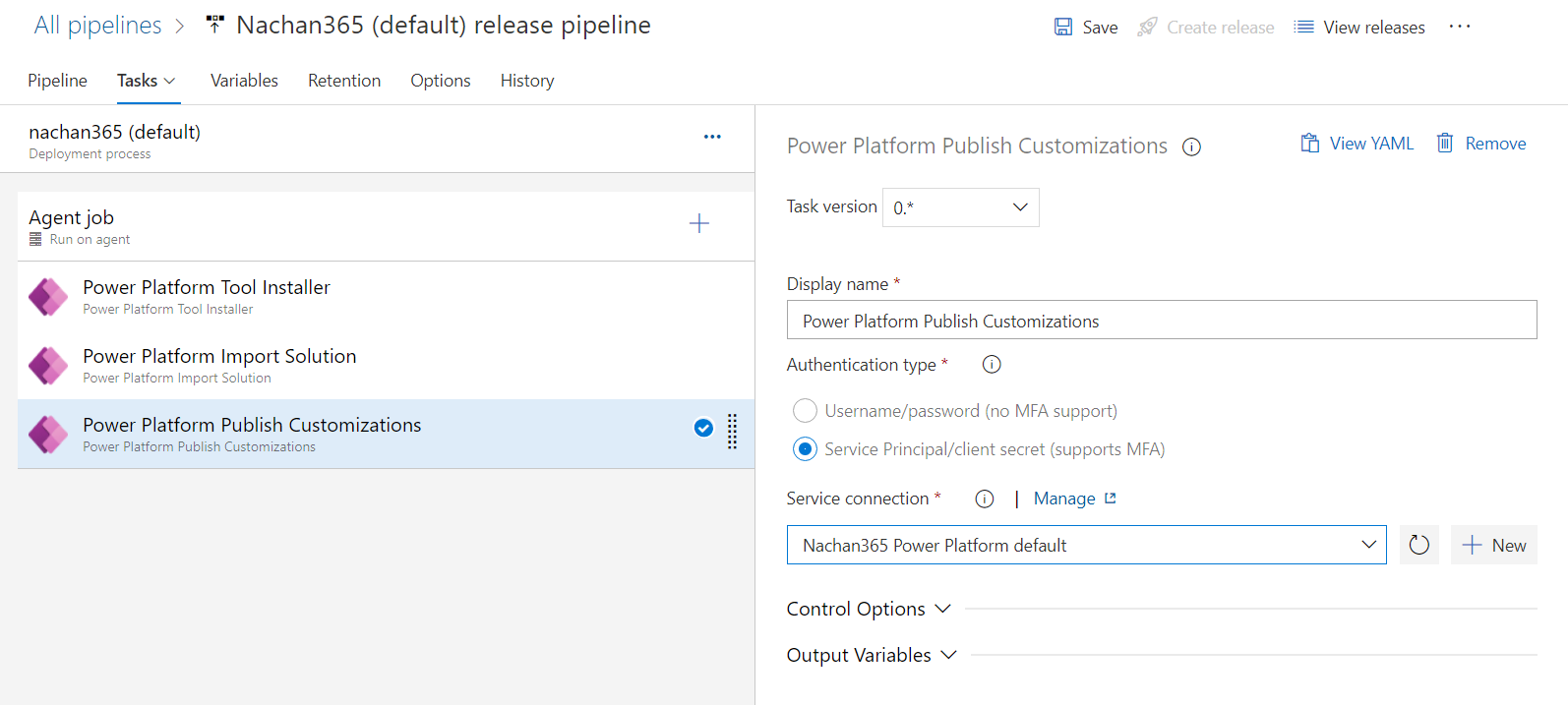Open the Retention tab

click(344, 81)
